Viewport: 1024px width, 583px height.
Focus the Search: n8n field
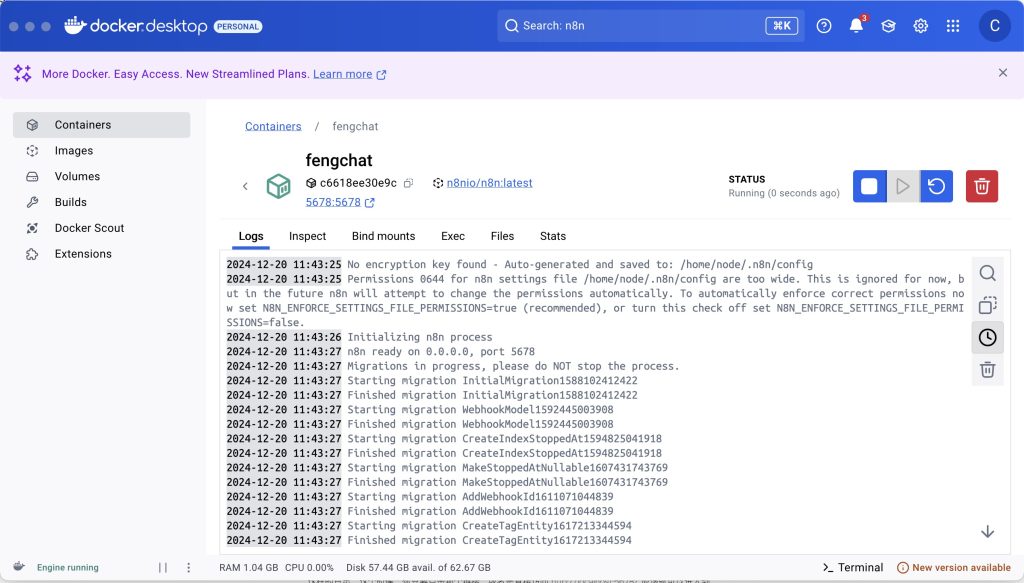[x=650, y=26]
